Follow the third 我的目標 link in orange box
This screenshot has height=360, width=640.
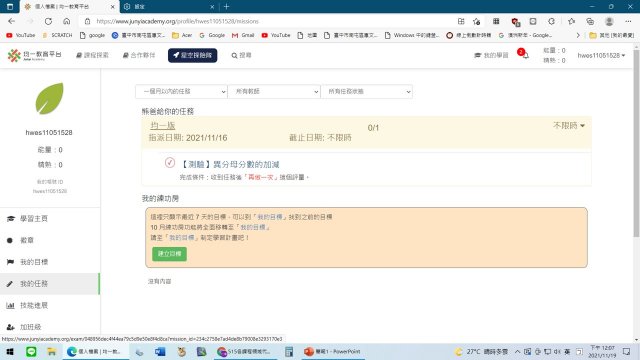click(182, 237)
